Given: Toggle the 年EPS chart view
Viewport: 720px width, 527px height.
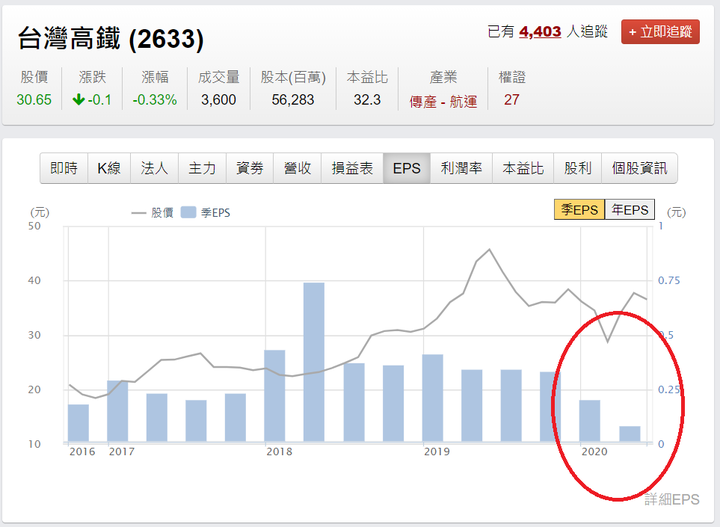Looking at the screenshot, I should coord(630,210).
